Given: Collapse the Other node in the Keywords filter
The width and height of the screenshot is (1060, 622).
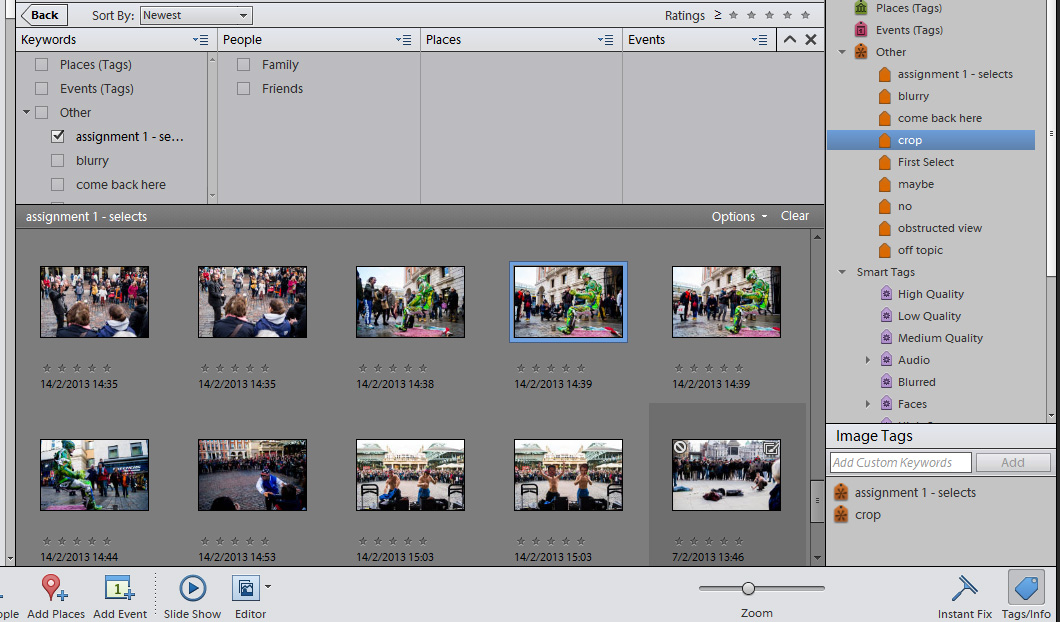Looking at the screenshot, I should tap(26, 112).
